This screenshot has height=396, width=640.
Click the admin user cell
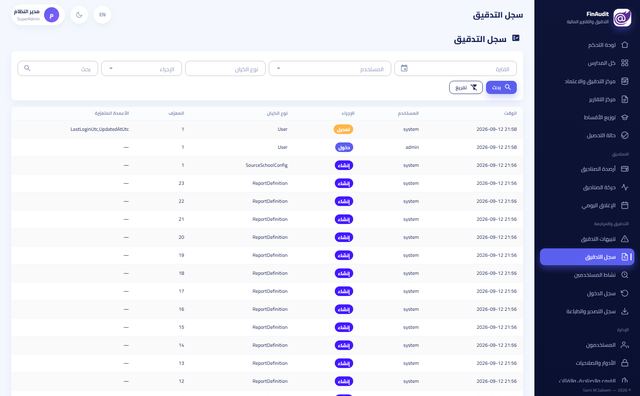(x=412, y=147)
